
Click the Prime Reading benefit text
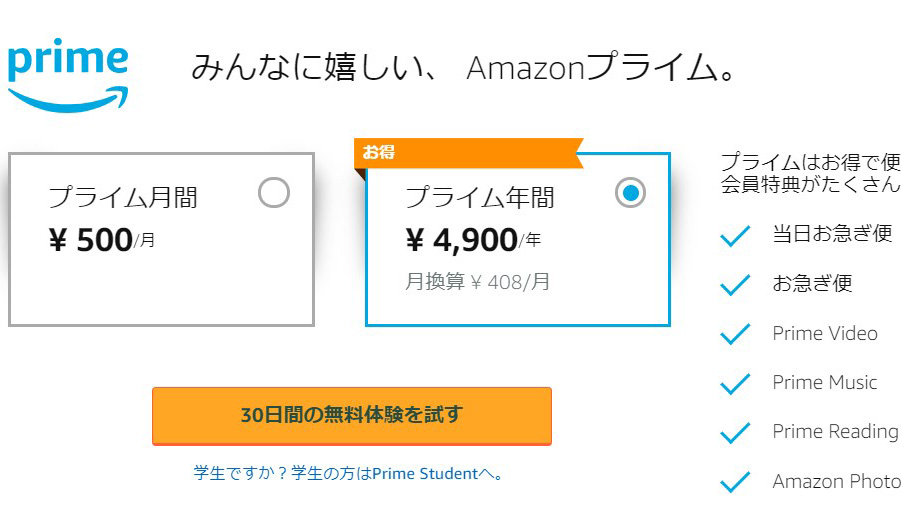point(834,432)
